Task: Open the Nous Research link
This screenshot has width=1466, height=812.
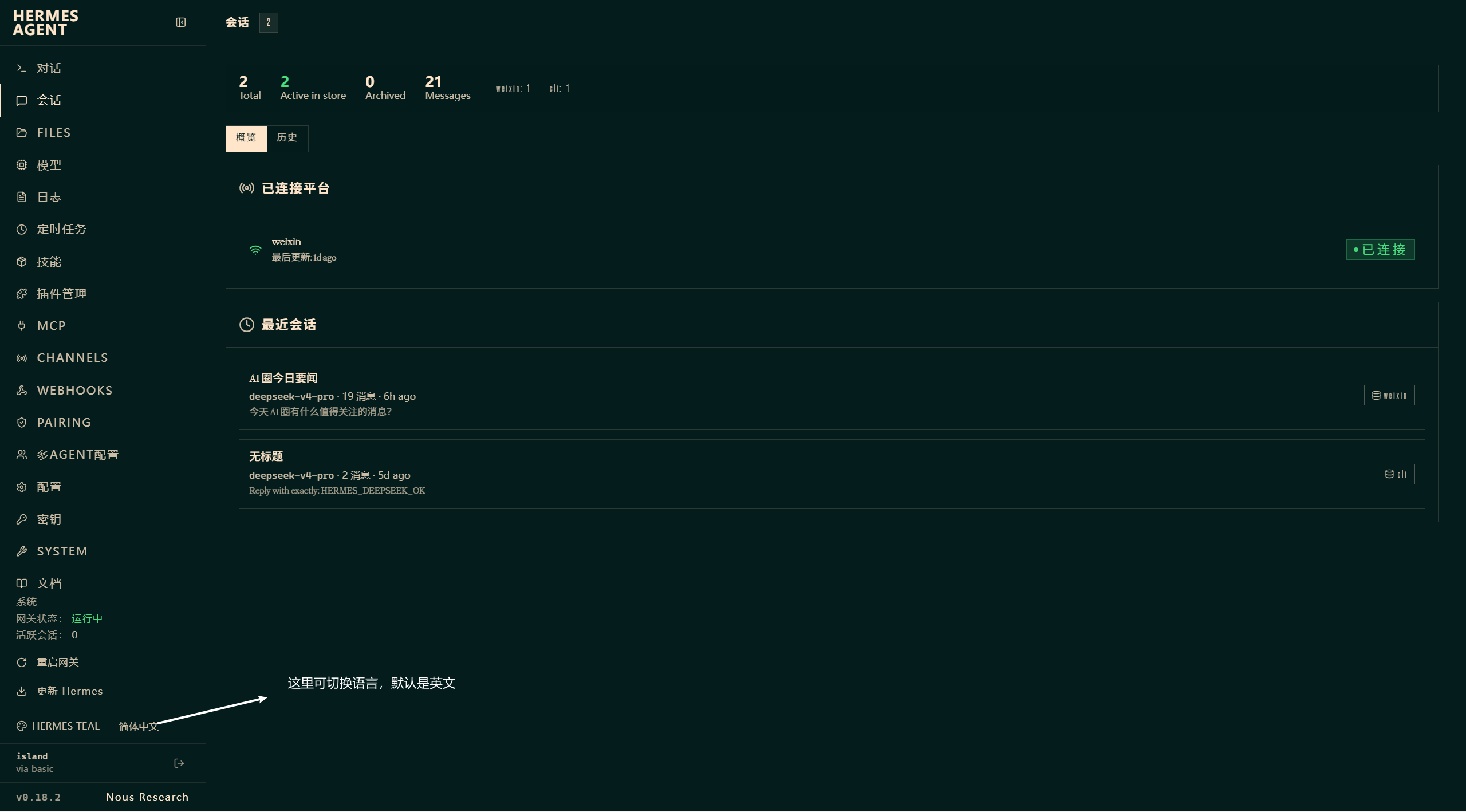Action: (x=147, y=797)
